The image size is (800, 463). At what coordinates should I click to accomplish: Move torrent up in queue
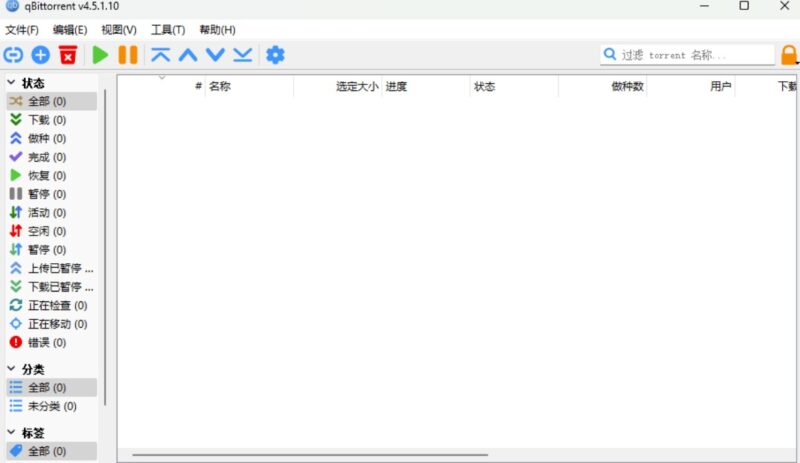pos(188,55)
